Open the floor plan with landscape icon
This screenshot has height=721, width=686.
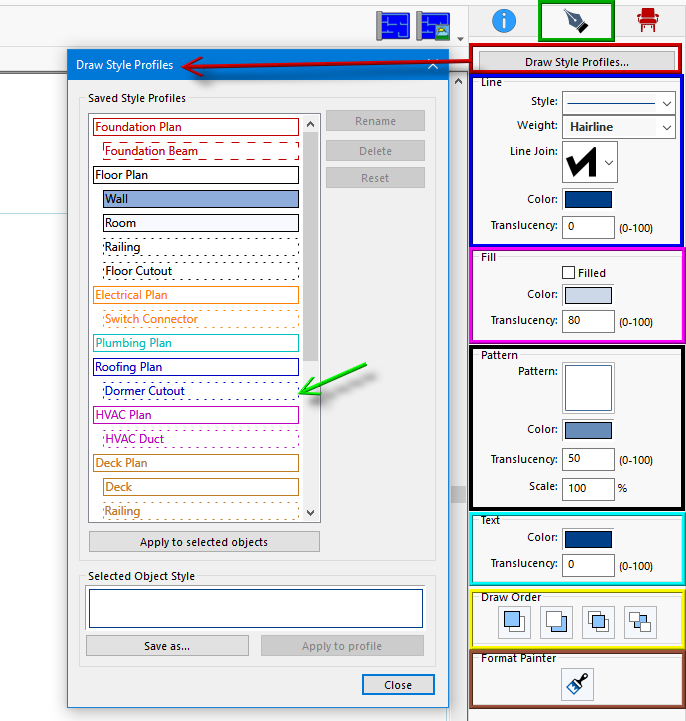(x=433, y=26)
